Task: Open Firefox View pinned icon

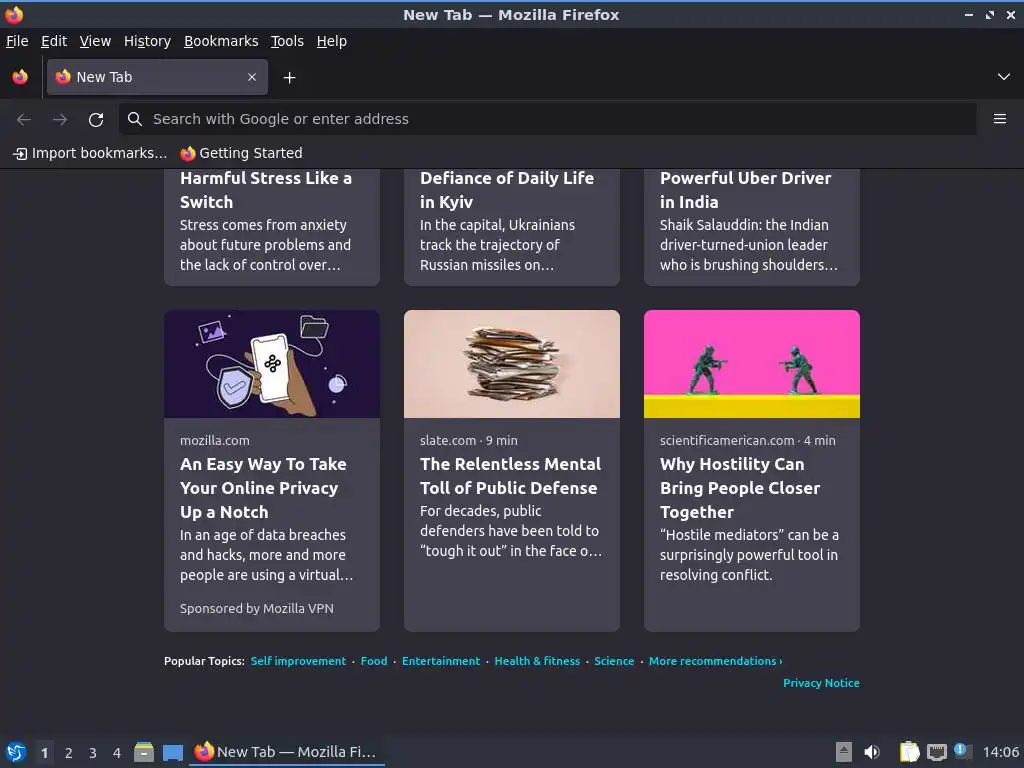Action: (20, 77)
